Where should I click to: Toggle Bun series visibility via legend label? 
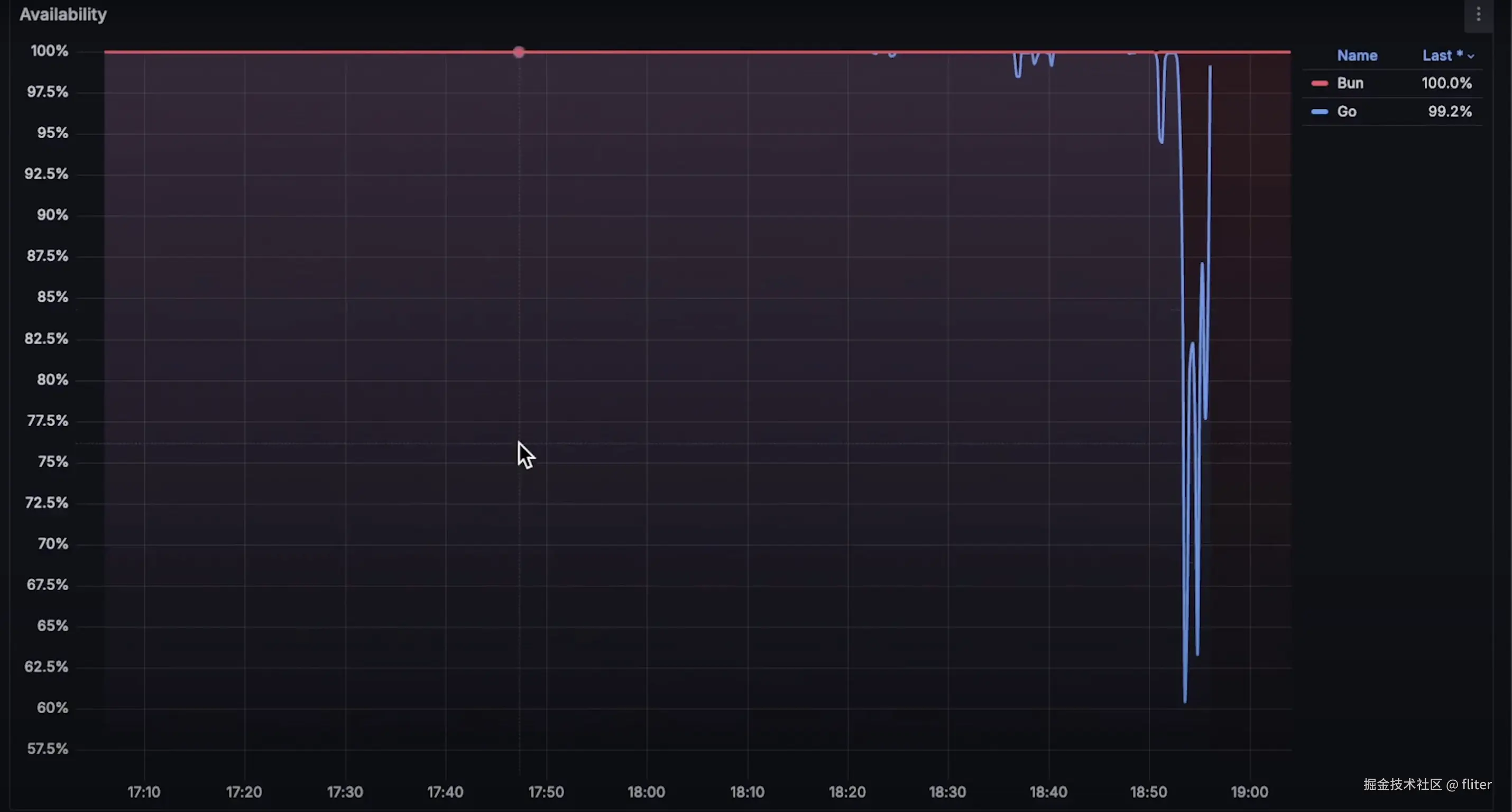(1349, 84)
